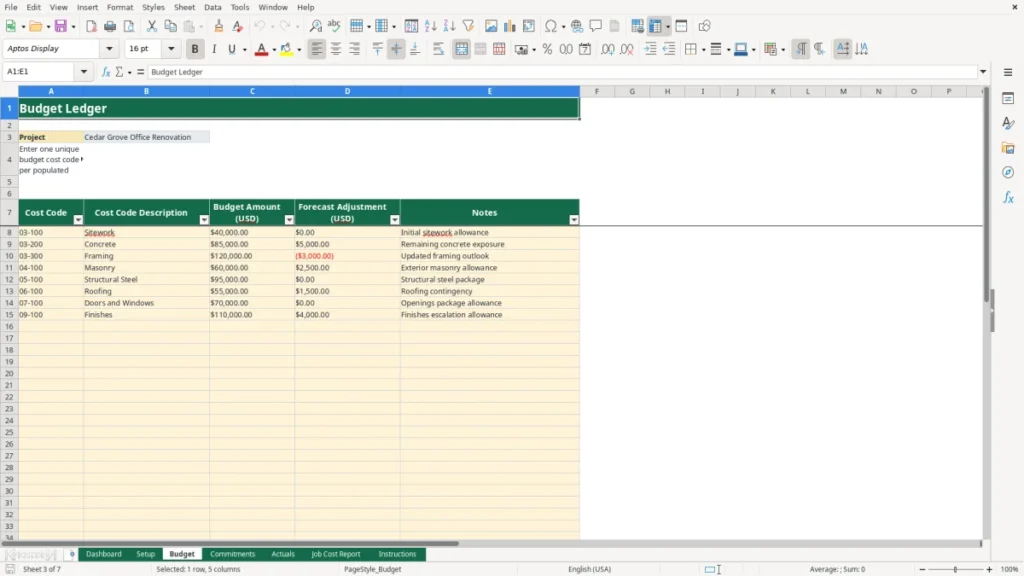This screenshot has height=576, width=1024.
Task: Click the Merge and Center Cells icon
Action: (x=461, y=49)
